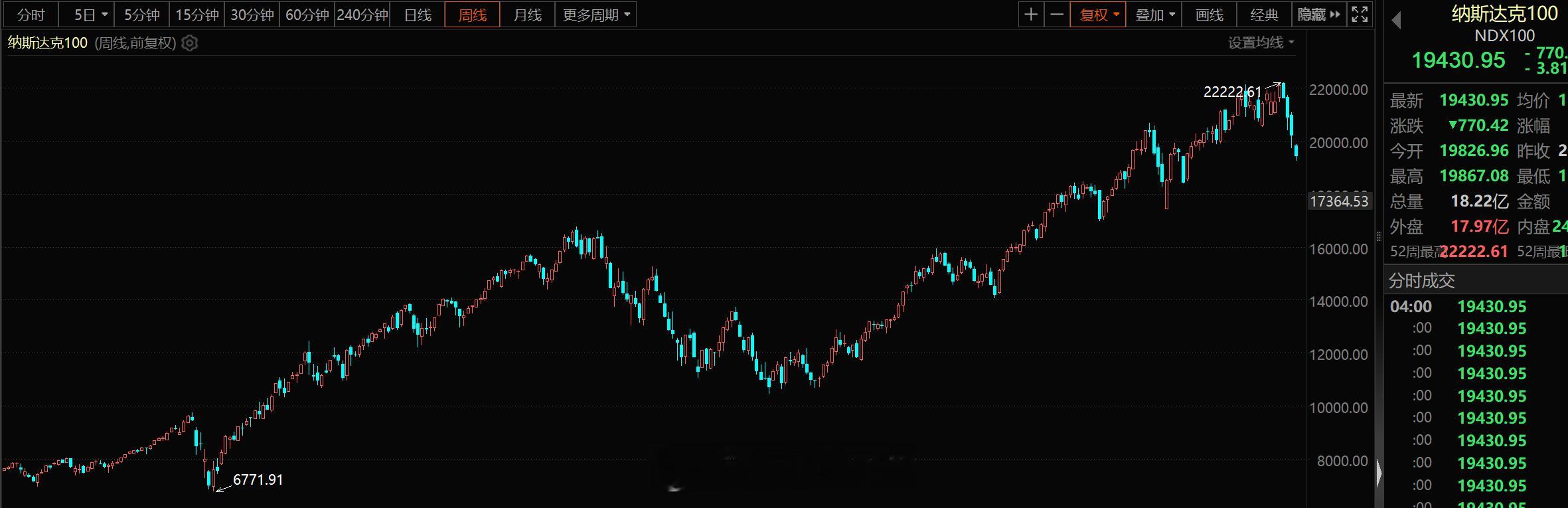Select the 5分钟 period tab

(x=142, y=15)
